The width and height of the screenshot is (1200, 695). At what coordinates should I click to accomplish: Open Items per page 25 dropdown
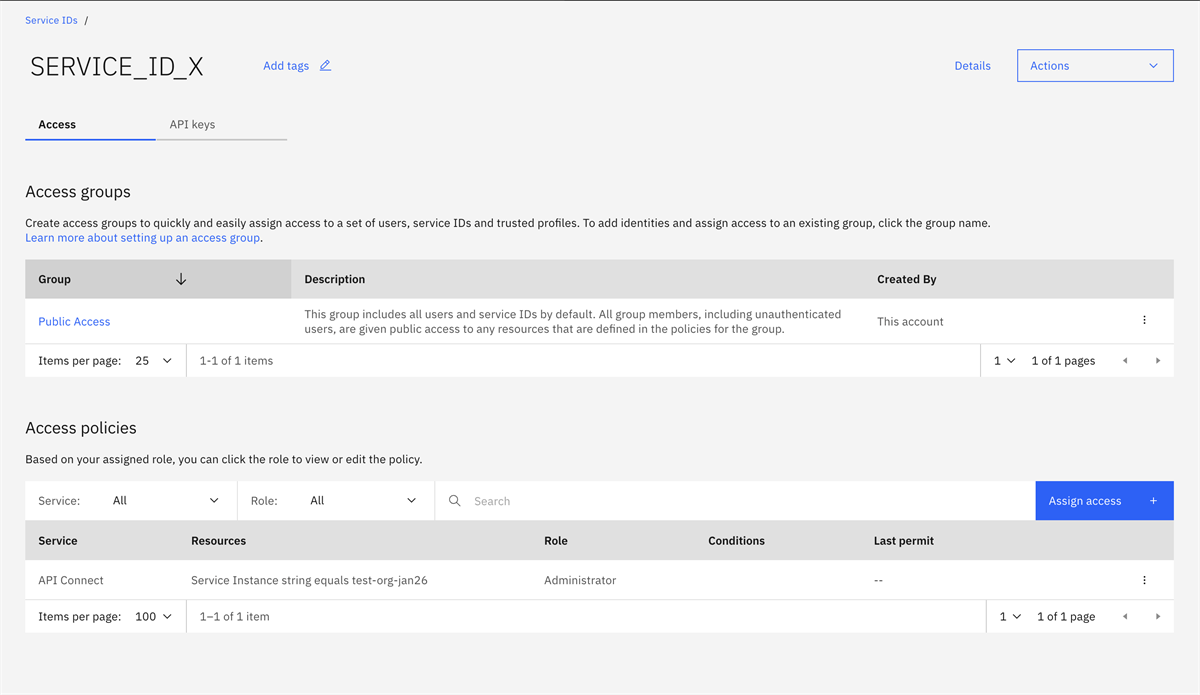pyautogui.click(x=154, y=361)
